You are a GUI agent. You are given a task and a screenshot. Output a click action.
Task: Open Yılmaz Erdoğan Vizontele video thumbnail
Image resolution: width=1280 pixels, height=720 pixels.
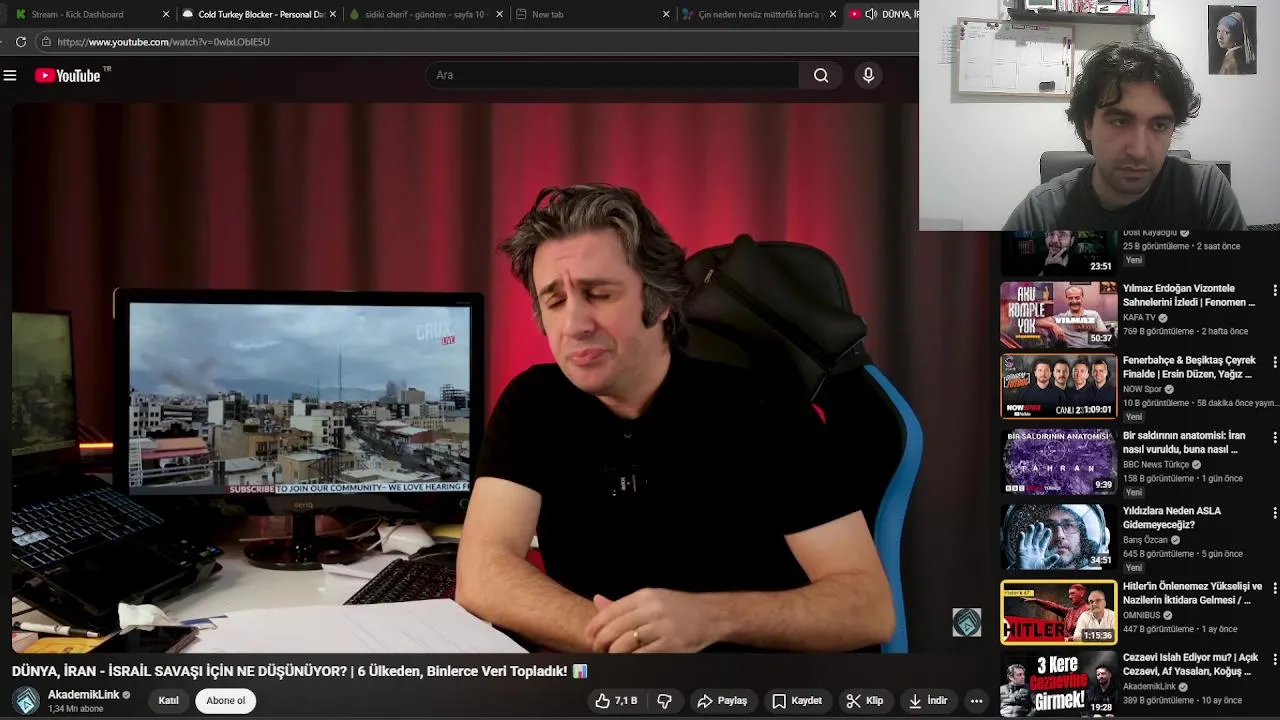(1058, 314)
